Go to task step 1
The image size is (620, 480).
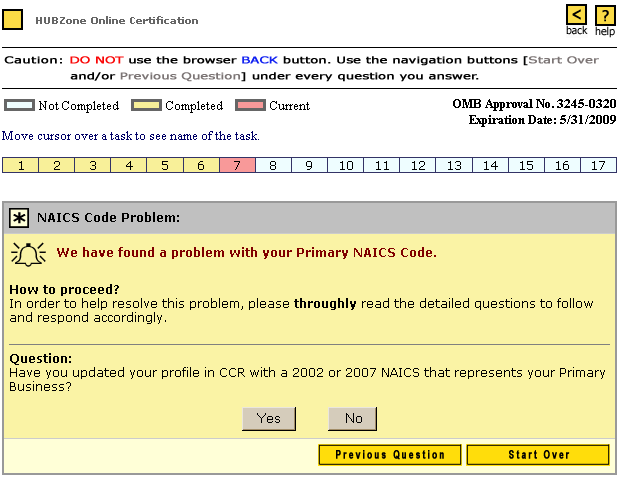[x=21, y=166]
